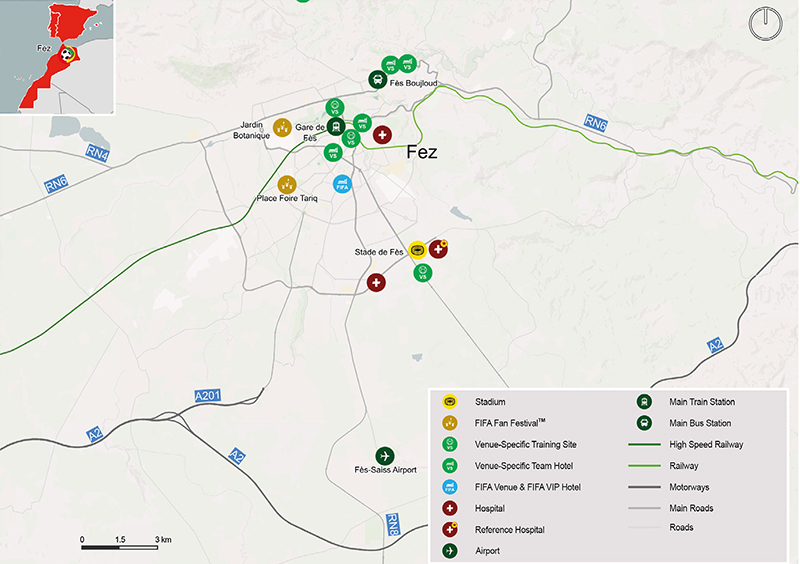Click the grey Main Roads line swatch
Image resolution: width=800 pixels, height=564 pixels.
pos(644,508)
